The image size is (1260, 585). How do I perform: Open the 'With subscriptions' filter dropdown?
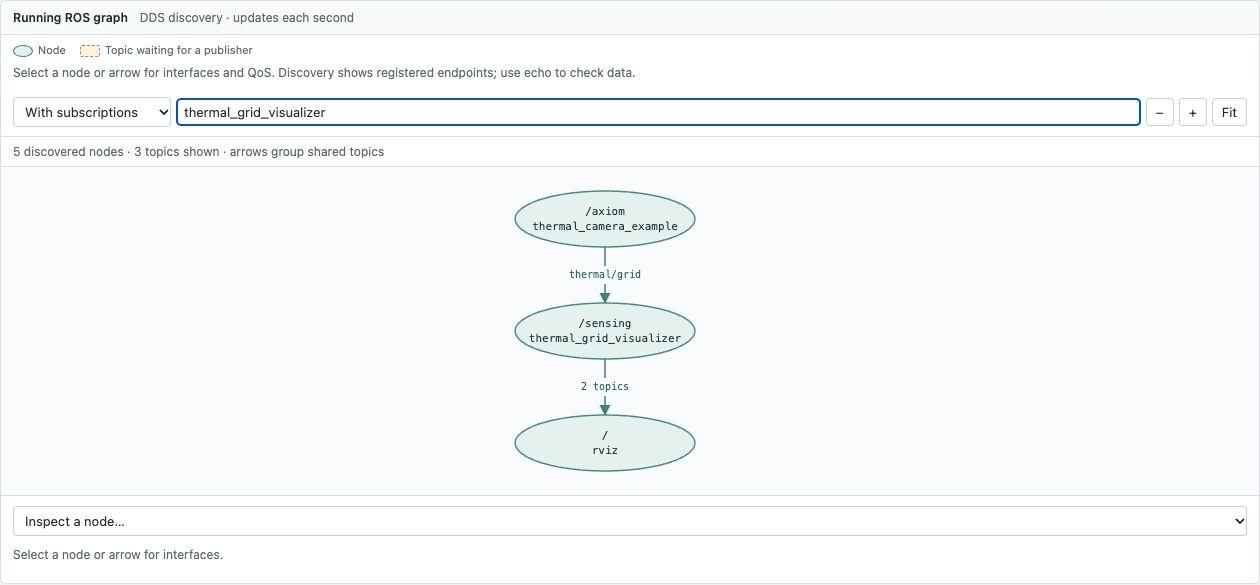coord(92,112)
